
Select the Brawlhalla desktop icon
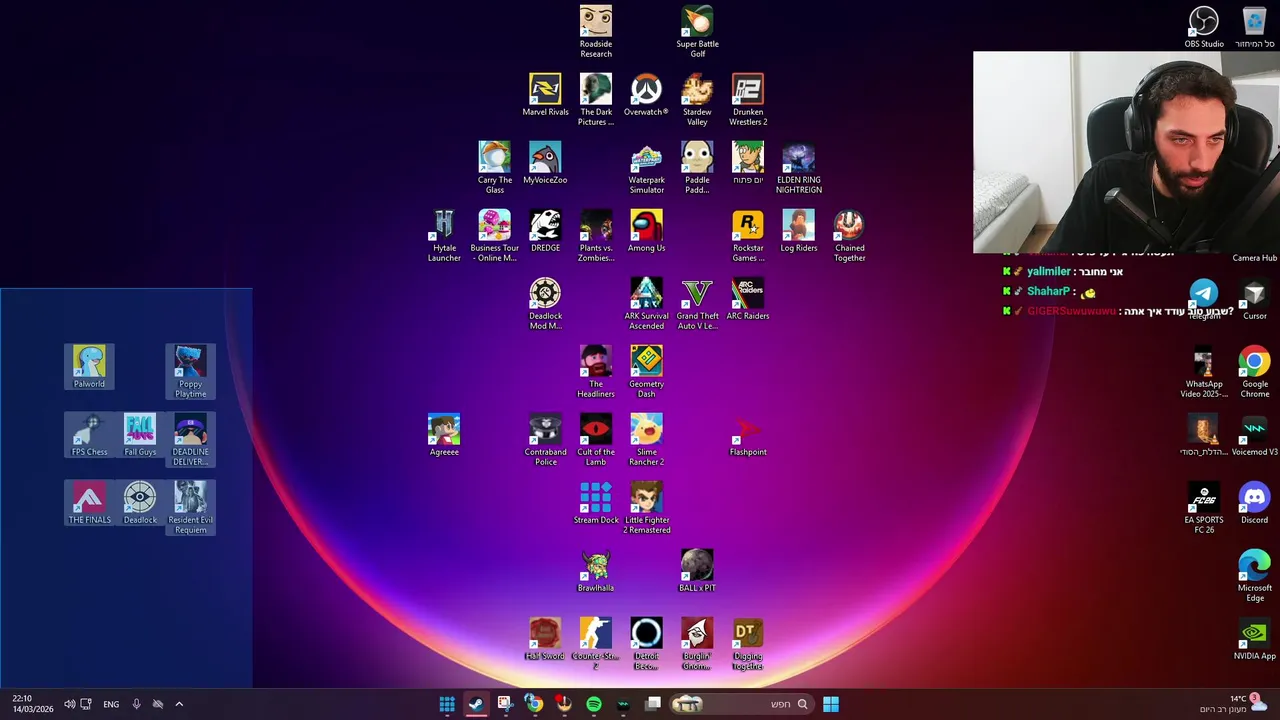click(596, 571)
